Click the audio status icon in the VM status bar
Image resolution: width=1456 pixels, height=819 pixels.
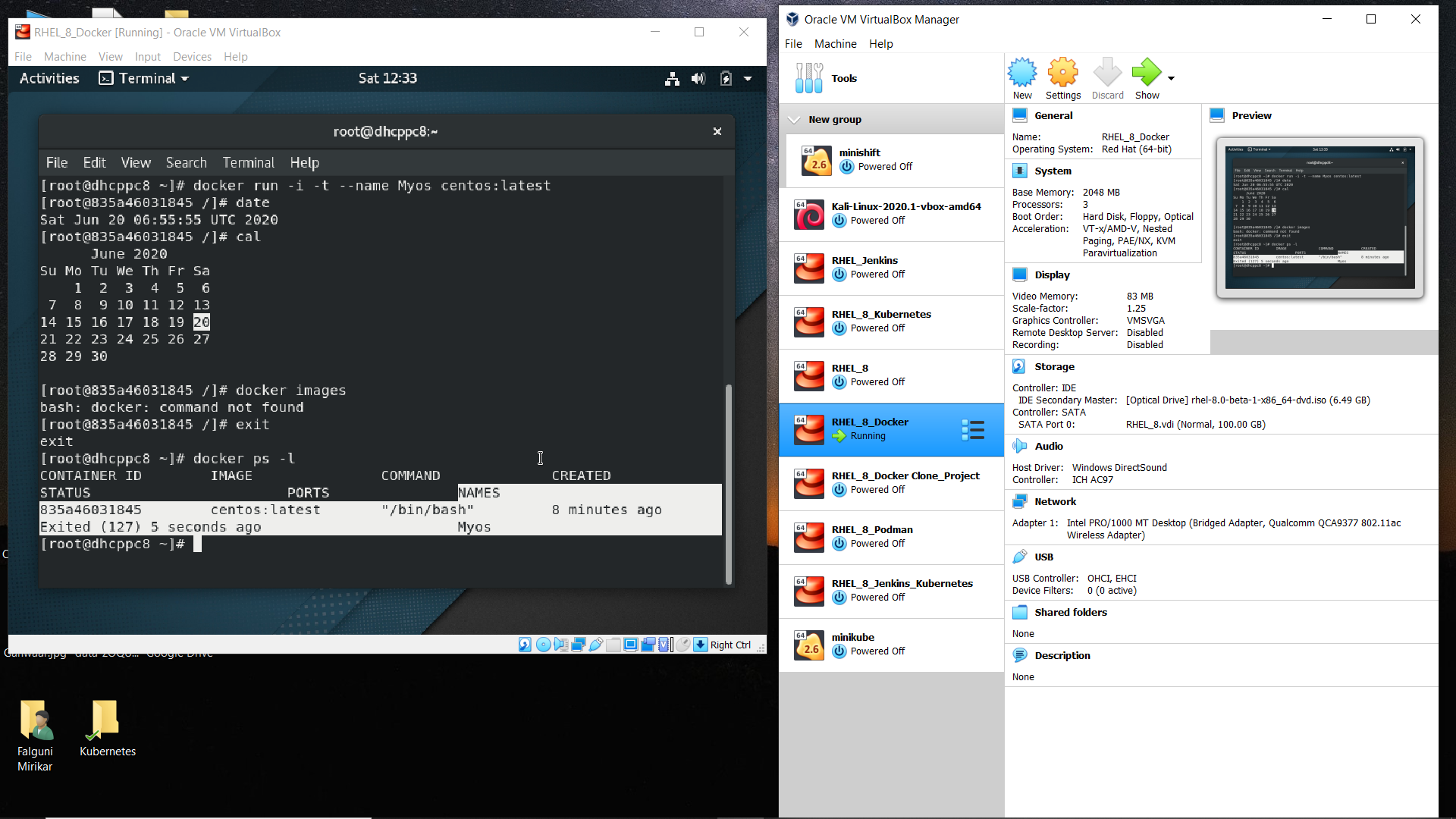pos(561,645)
